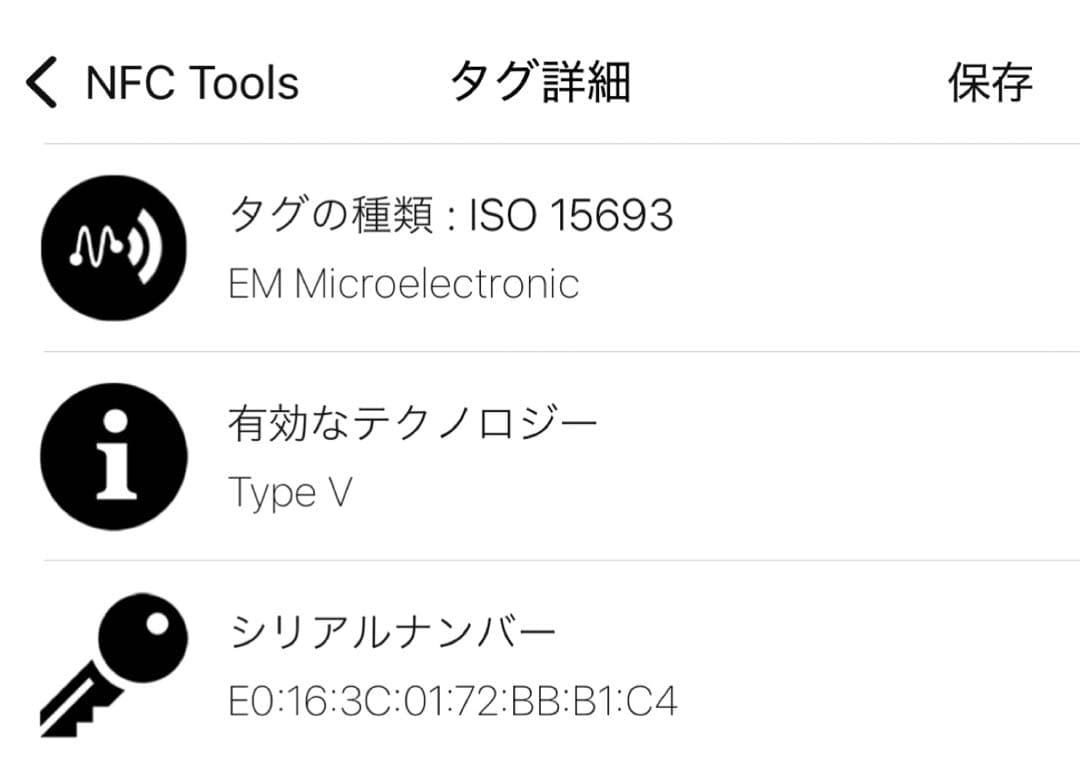This screenshot has width=1080, height=761.
Task: Tap the 保存 save button
Action: tap(990, 82)
